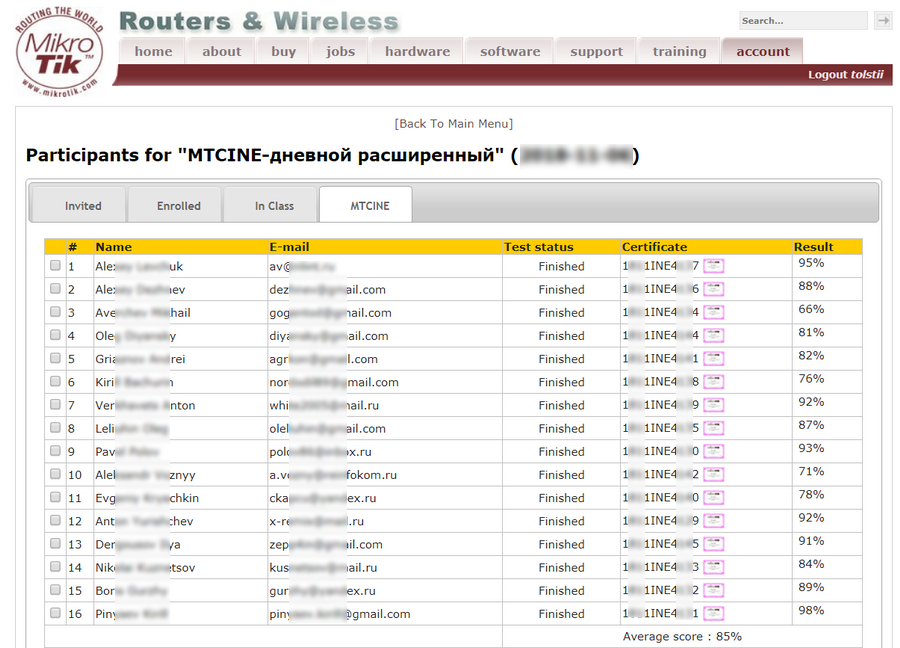The width and height of the screenshot is (900, 648).
Task: Check the box for participant 14
Action: coord(55,566)
